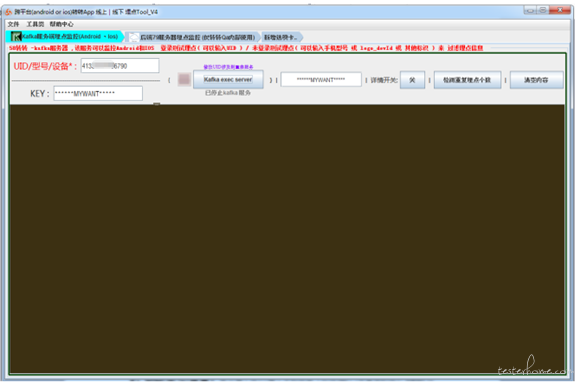Click inside the dark log output area

pos(287,238)
